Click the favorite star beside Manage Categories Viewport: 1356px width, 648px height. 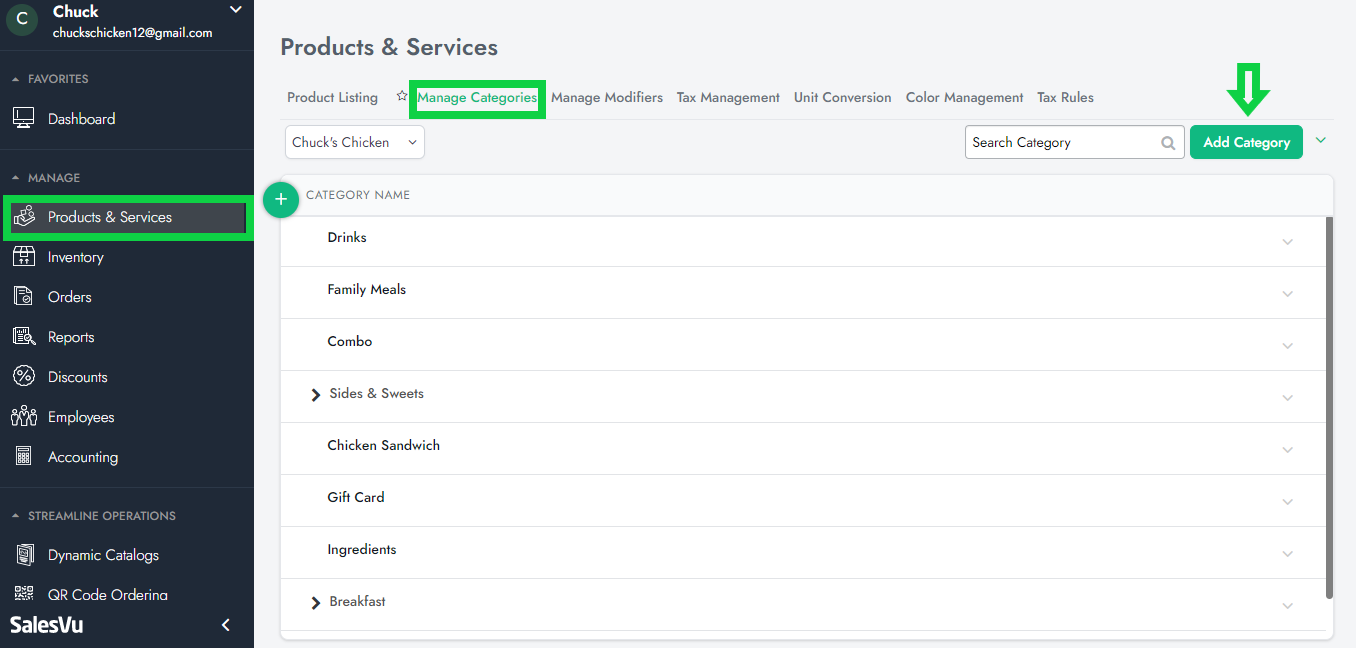402,97
